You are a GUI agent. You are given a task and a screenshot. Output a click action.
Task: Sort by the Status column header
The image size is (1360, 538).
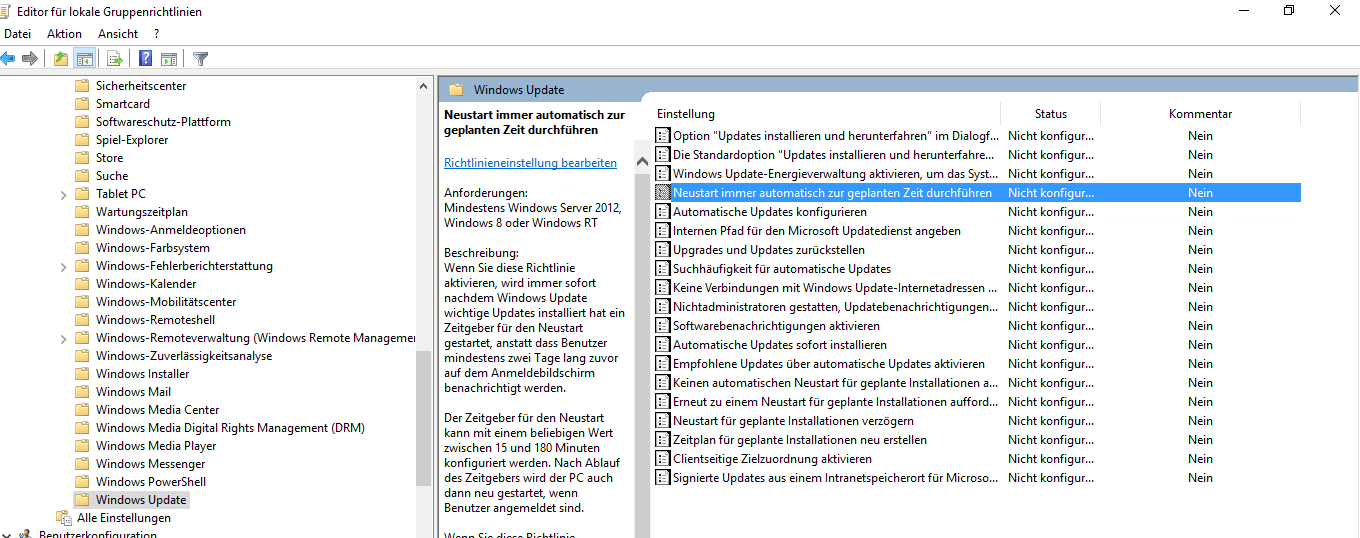pos(1051,114)
